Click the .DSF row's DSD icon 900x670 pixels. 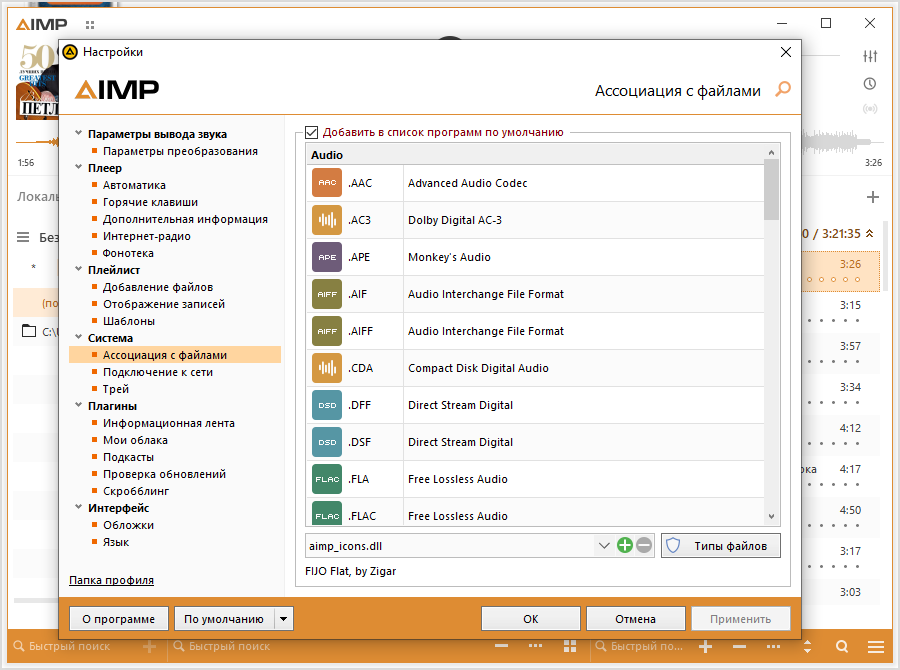[327, 442]
